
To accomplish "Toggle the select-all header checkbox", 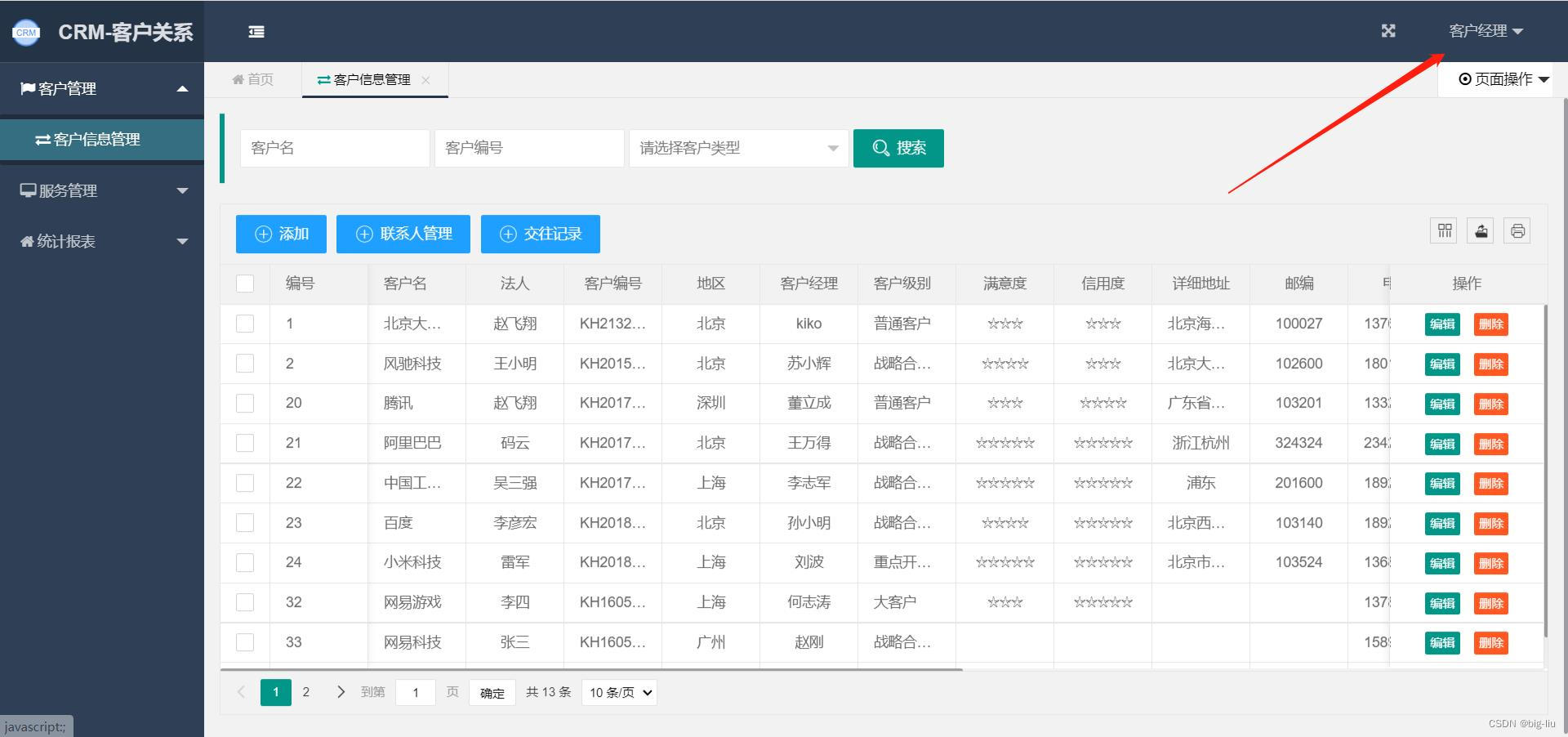I will point(245,284).
